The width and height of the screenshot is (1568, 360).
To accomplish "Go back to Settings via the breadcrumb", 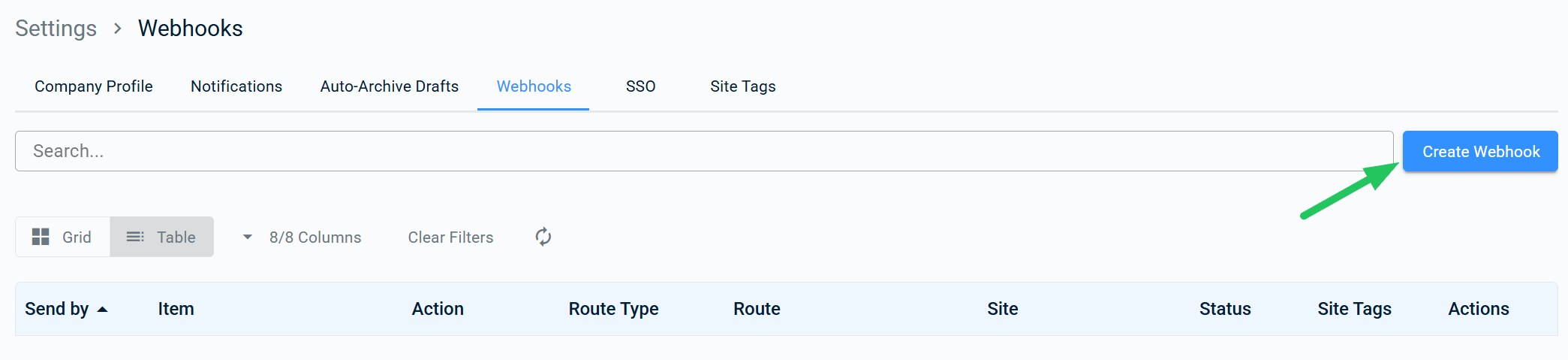I will point(56,29).
